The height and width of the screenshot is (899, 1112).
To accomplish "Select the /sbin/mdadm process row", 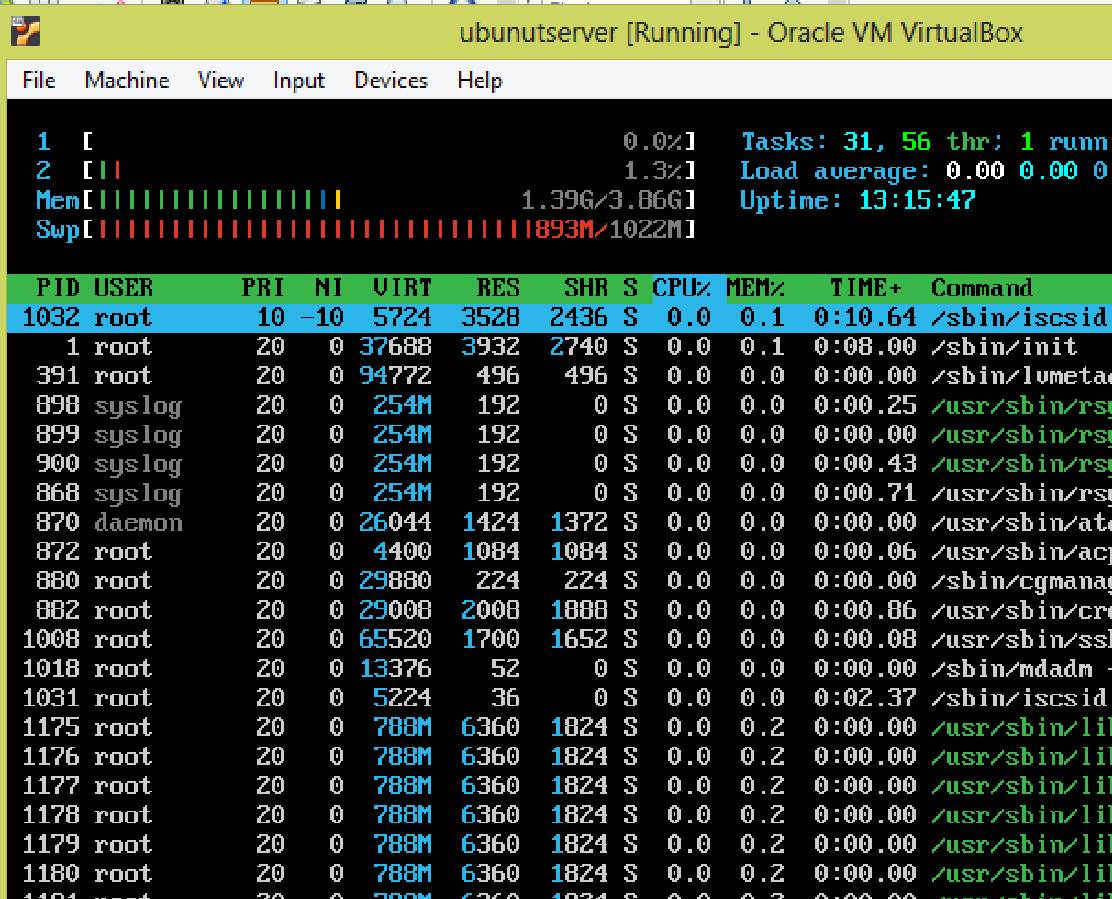I will (x=560, y=669).
